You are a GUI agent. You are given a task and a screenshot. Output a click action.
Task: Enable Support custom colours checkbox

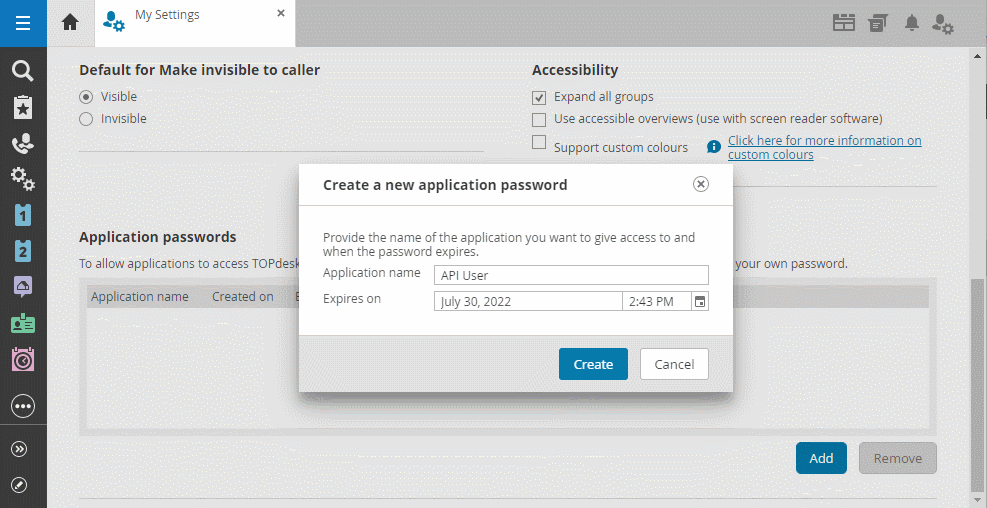click(x=539, y=142)
